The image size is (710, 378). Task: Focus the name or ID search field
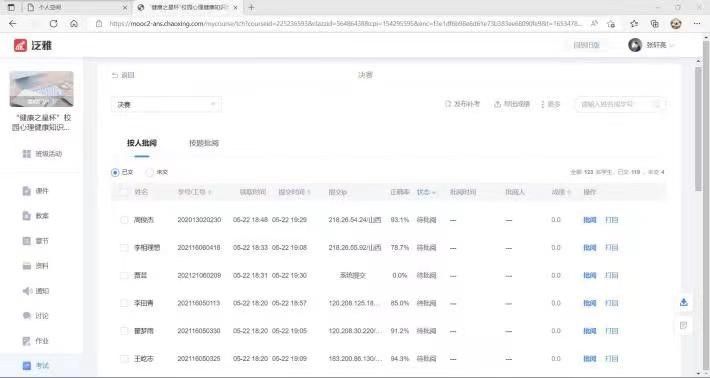point(620,105)
